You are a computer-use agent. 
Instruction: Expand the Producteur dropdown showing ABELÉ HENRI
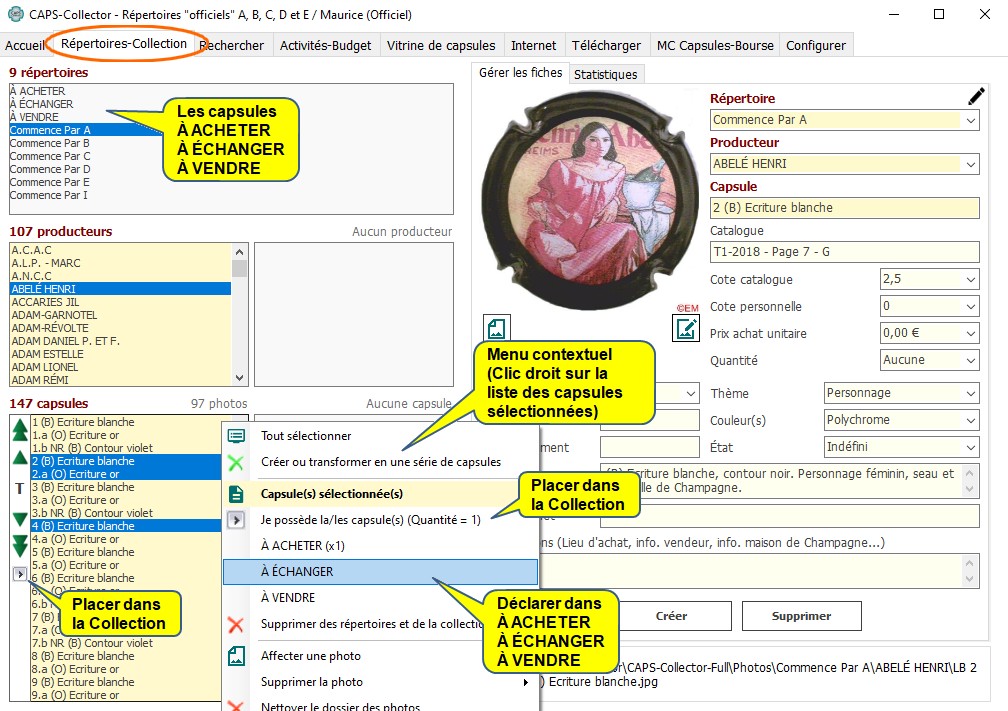click(971, 164)
